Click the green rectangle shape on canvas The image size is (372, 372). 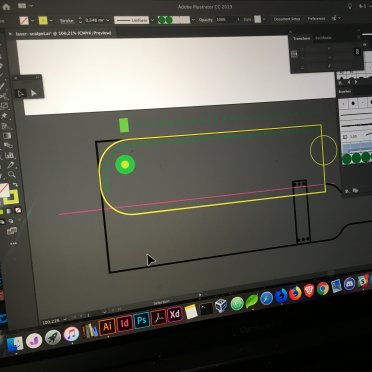coord(124,125)
